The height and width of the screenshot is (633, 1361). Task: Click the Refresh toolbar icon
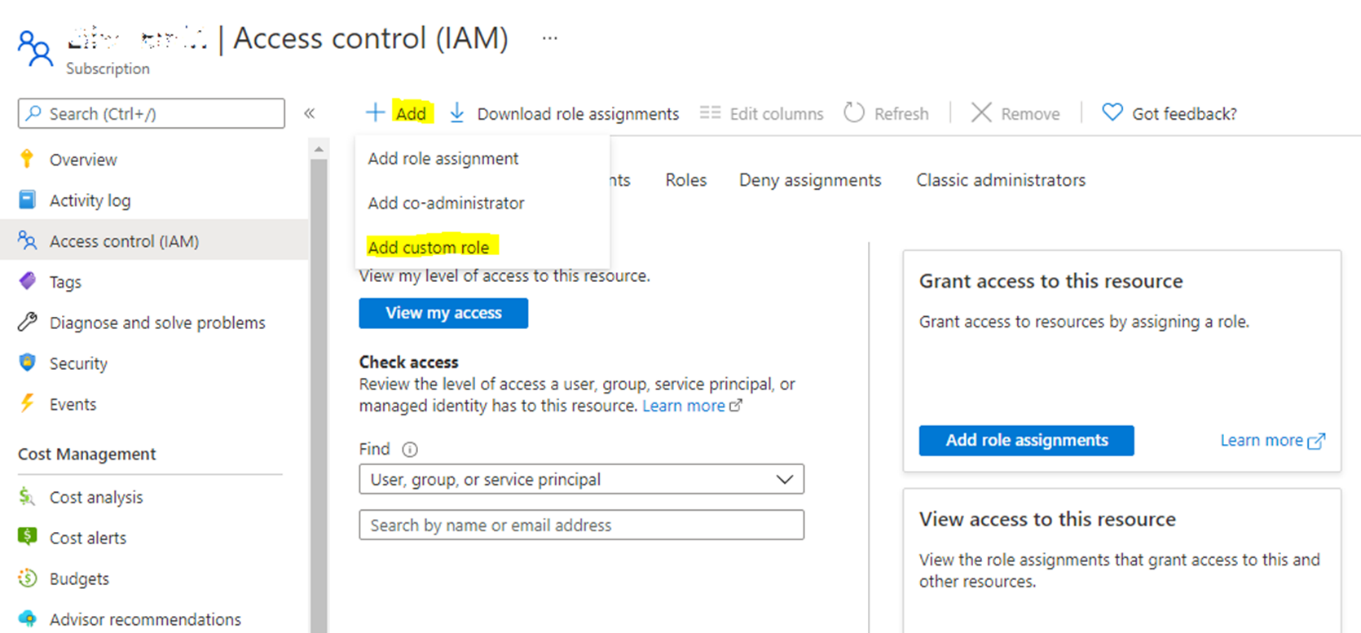pos(854,113)
